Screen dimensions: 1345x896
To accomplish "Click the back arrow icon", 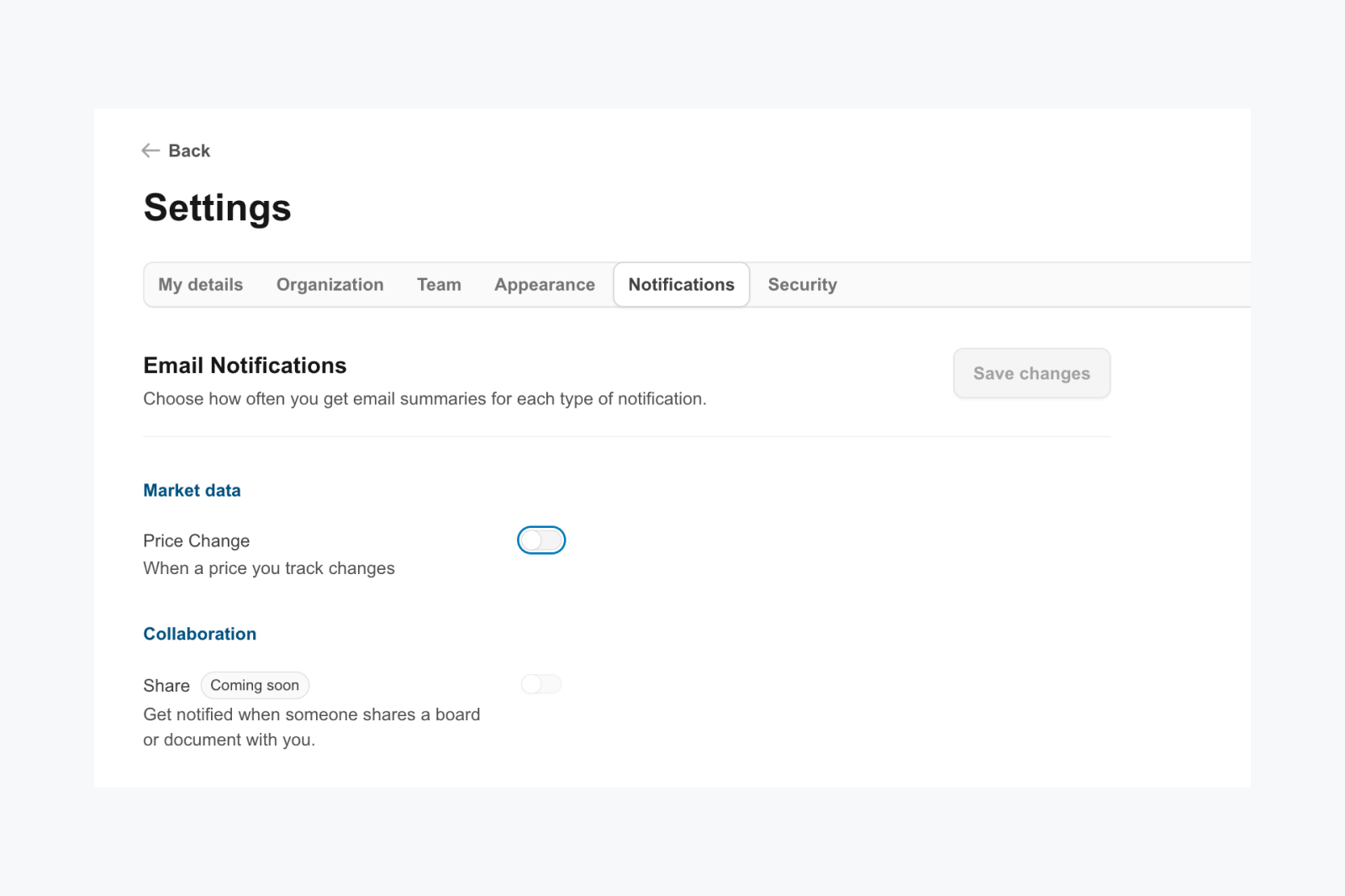I will 150,150.
